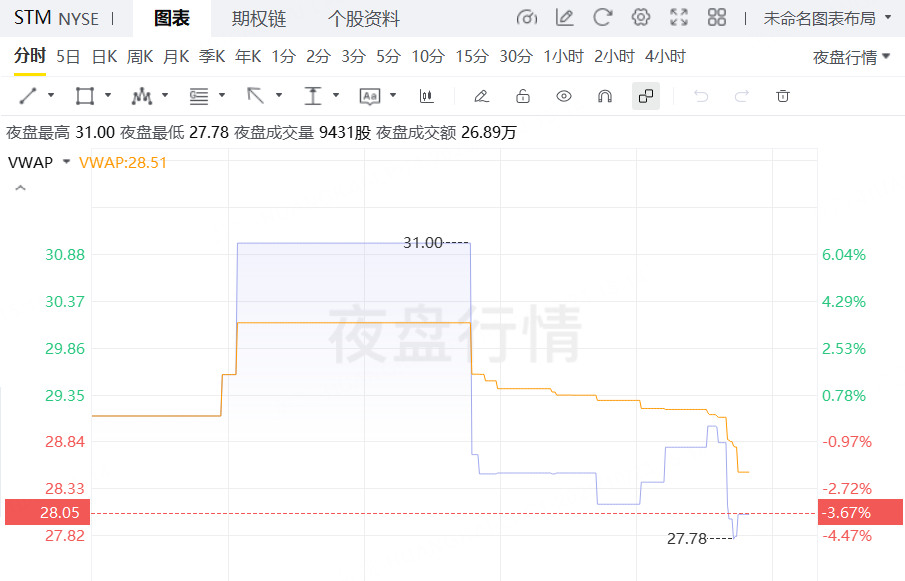Toggle the lock drawings icon

(522, 96)
